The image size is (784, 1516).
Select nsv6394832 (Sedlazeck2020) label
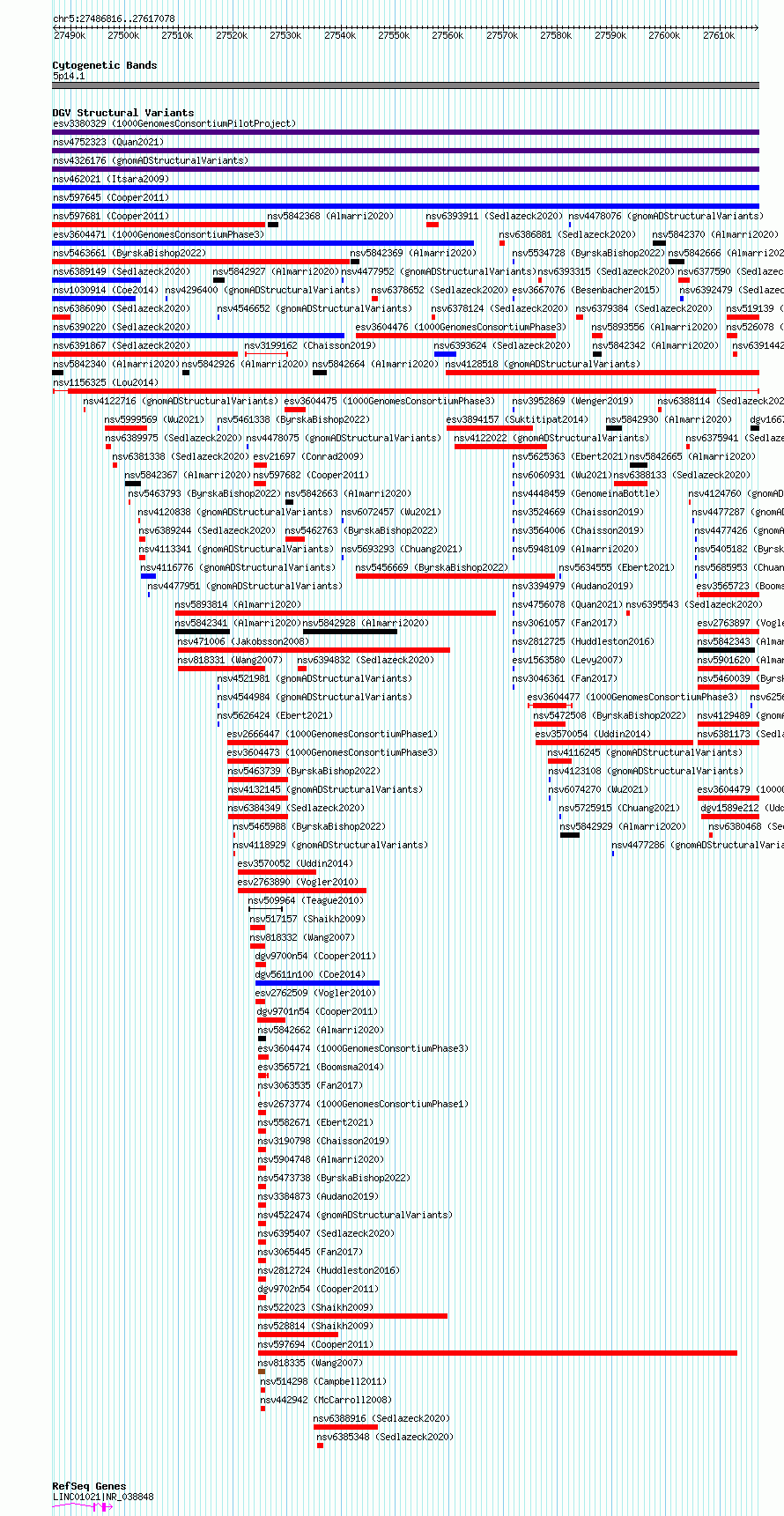point(366,660)
